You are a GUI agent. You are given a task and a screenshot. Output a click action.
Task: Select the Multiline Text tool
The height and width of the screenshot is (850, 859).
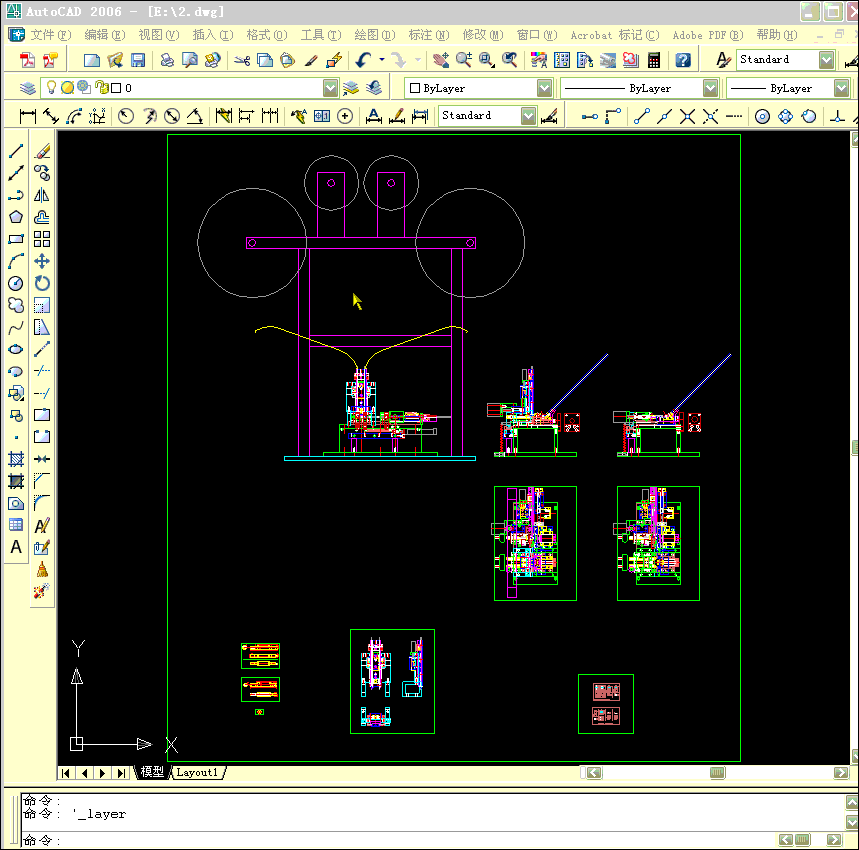click(x=16, y=547)
